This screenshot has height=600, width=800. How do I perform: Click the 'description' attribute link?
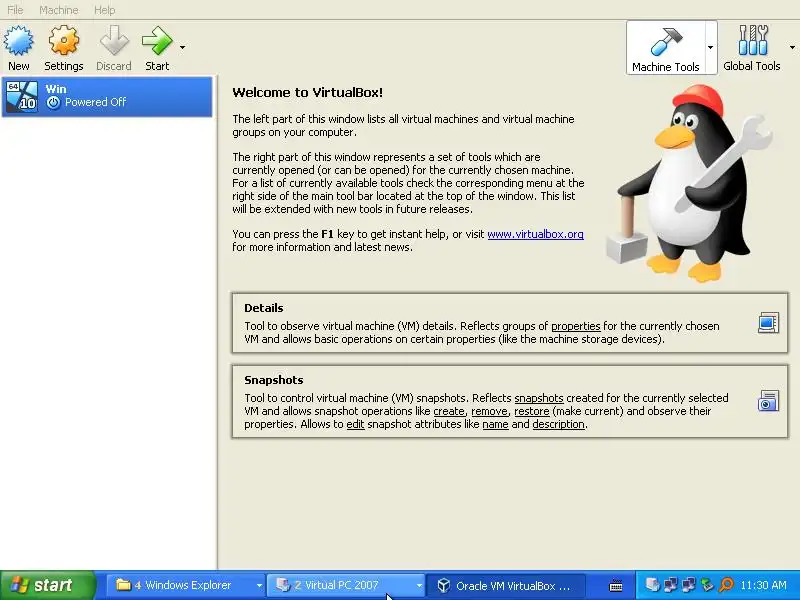click(x=559, y=424)
